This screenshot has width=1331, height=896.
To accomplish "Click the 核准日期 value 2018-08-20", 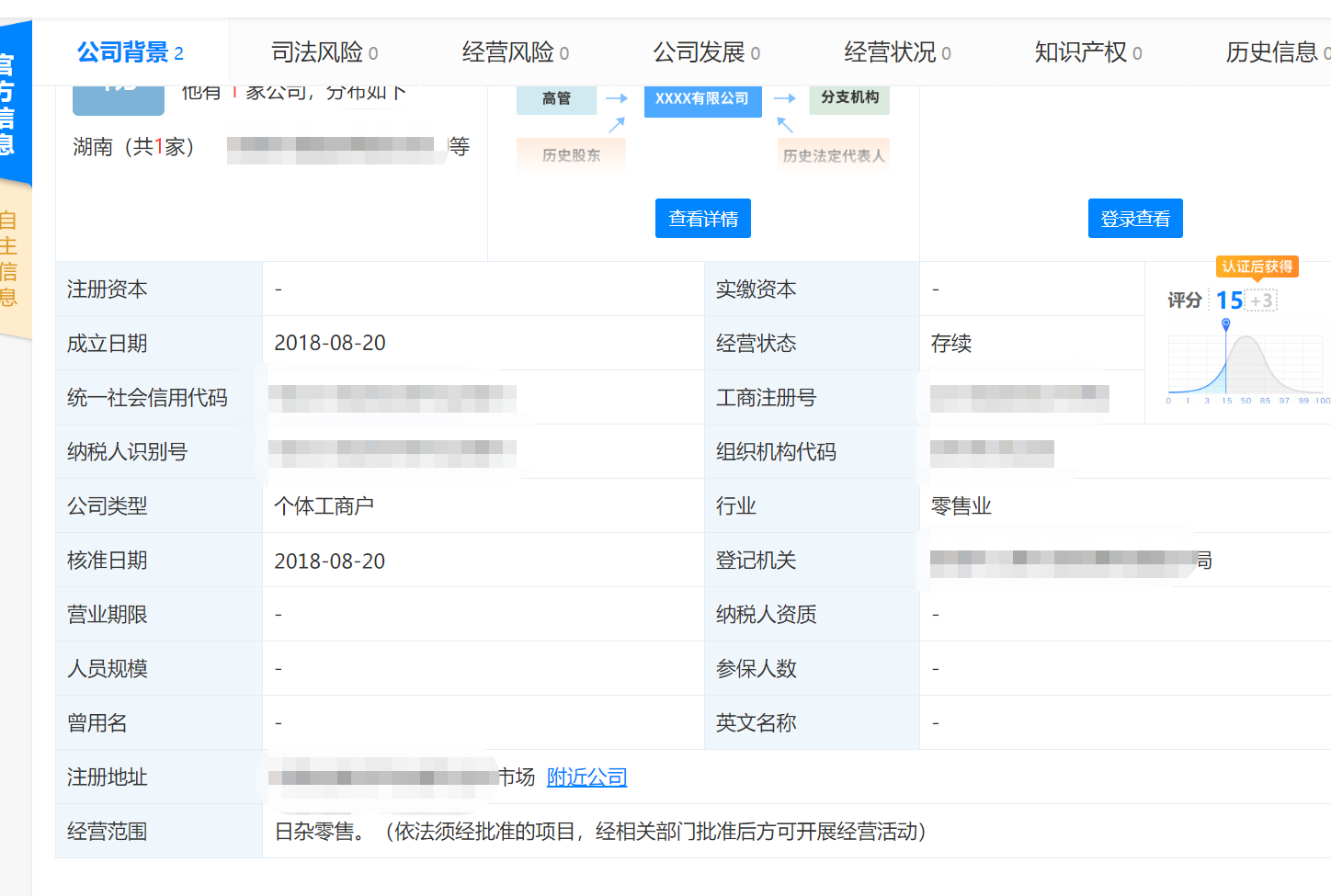I will tap(330, 561).
